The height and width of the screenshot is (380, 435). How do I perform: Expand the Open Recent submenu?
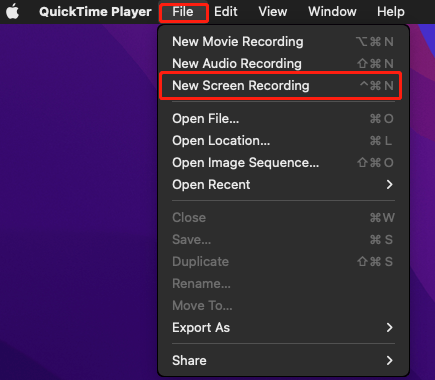283,185
